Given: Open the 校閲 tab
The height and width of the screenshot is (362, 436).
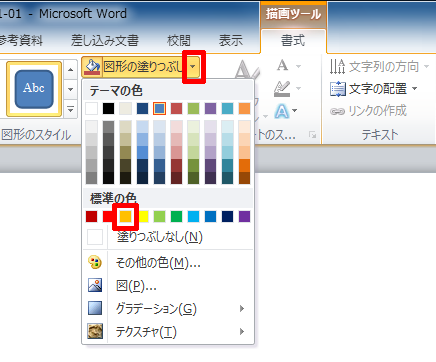Looking at the screenshot, I should [179, 41].
